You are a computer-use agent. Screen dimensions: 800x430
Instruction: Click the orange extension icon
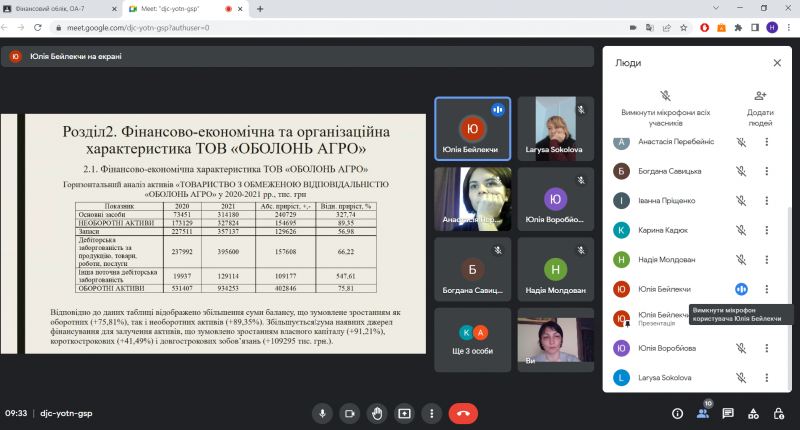coord(721,28)
